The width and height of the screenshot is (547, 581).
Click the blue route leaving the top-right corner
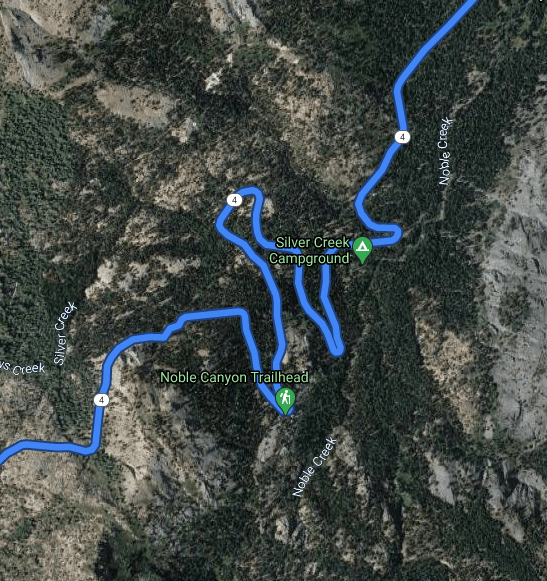point(458,15)
